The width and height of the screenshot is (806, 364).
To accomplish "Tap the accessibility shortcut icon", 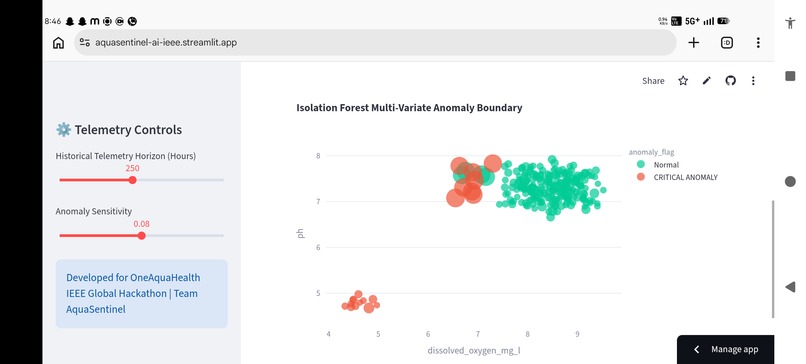I will click(790, 23).
